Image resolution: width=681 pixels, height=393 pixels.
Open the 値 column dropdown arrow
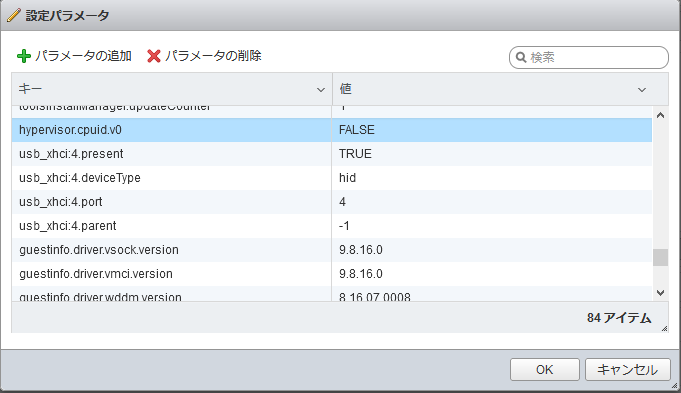pyautogui.click(x=641, y=90)
